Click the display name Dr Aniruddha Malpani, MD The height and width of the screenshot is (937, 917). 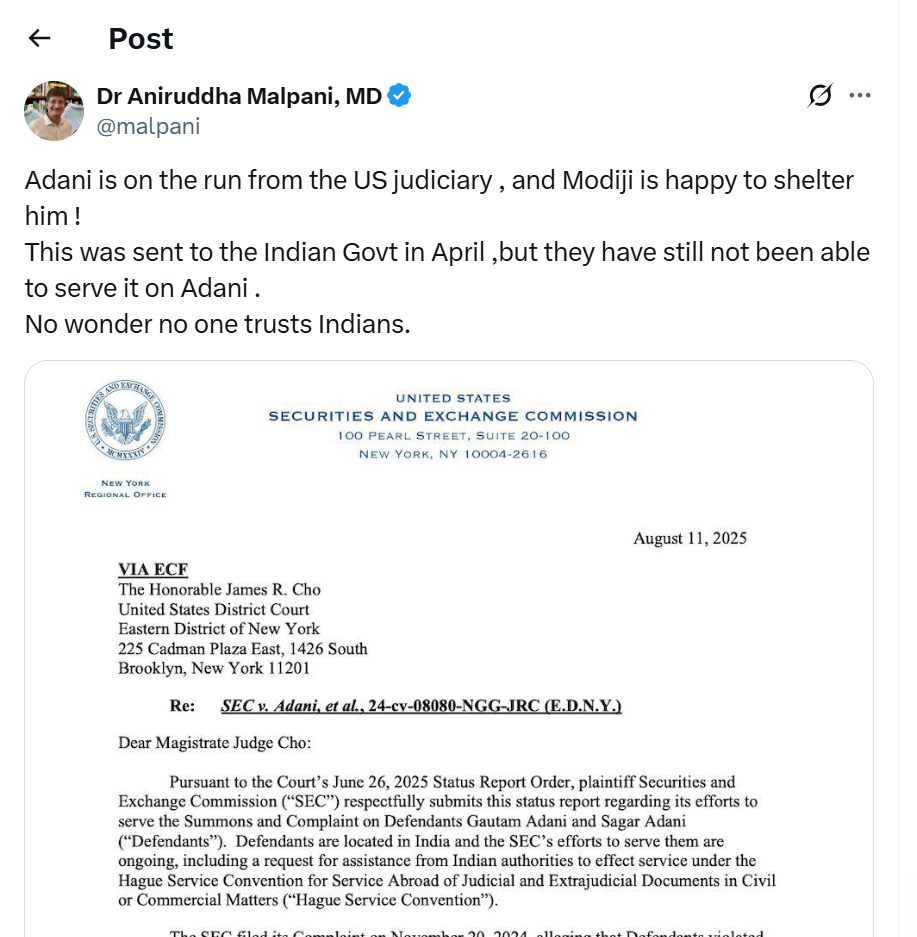pos(239,96)
